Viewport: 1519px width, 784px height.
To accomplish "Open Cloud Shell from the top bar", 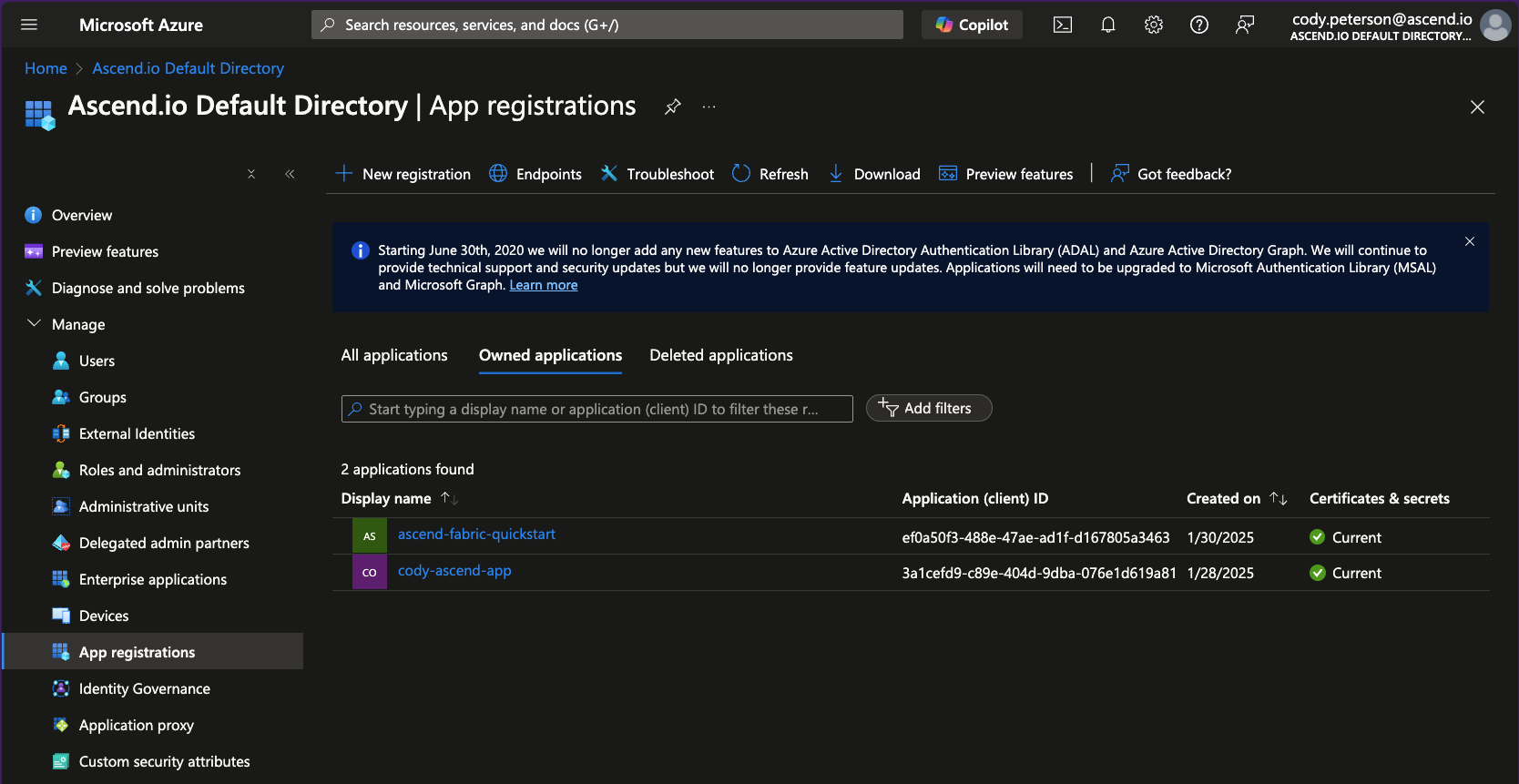I will [x=1063, y=25].
